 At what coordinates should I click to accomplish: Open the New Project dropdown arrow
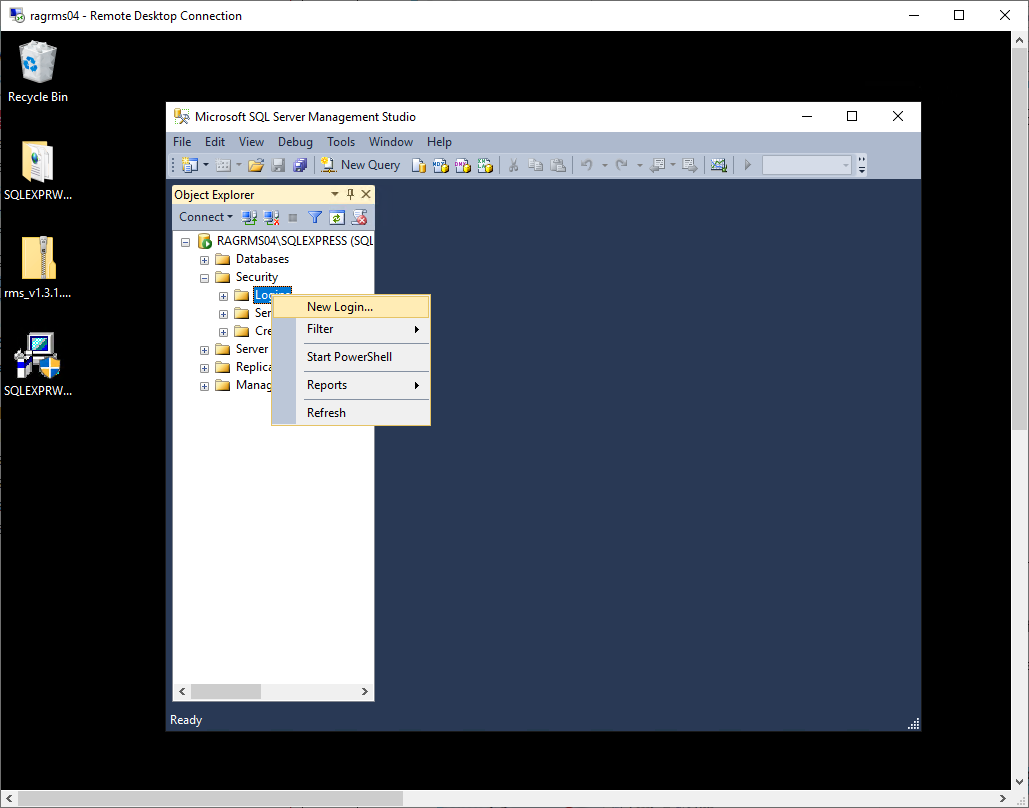[206, 165]
